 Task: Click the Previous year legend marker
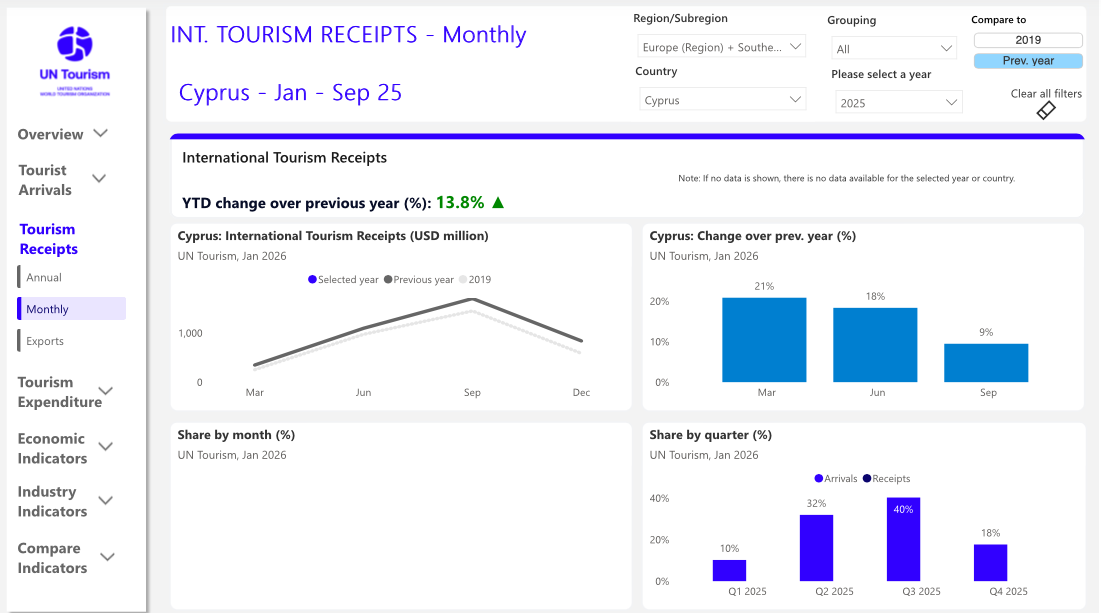[x=388, y=280]
